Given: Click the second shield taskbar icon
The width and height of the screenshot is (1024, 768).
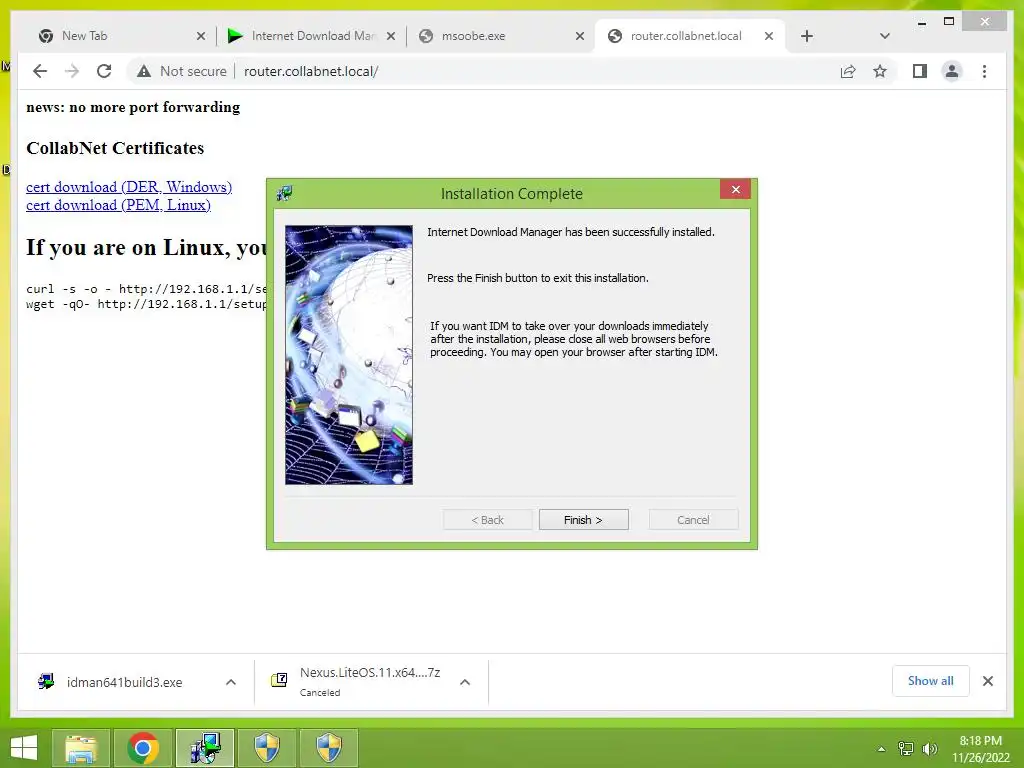Looking at the screenshot, I should [x=329, y=748].
